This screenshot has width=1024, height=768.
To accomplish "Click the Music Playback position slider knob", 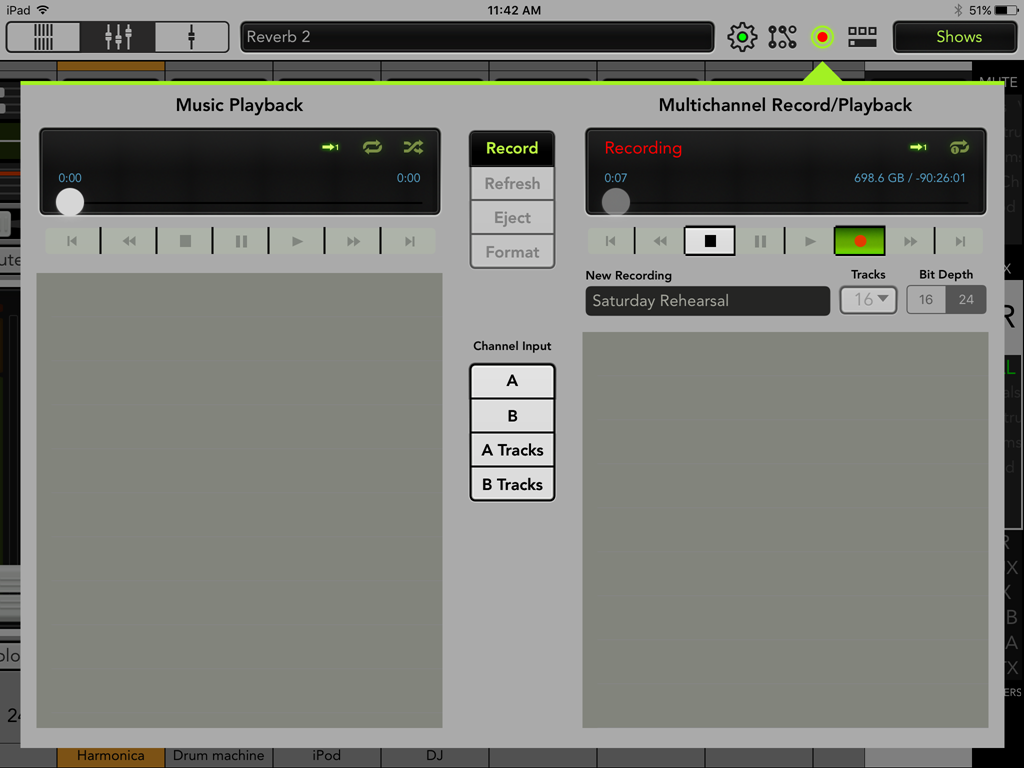I will pos(70,202).
